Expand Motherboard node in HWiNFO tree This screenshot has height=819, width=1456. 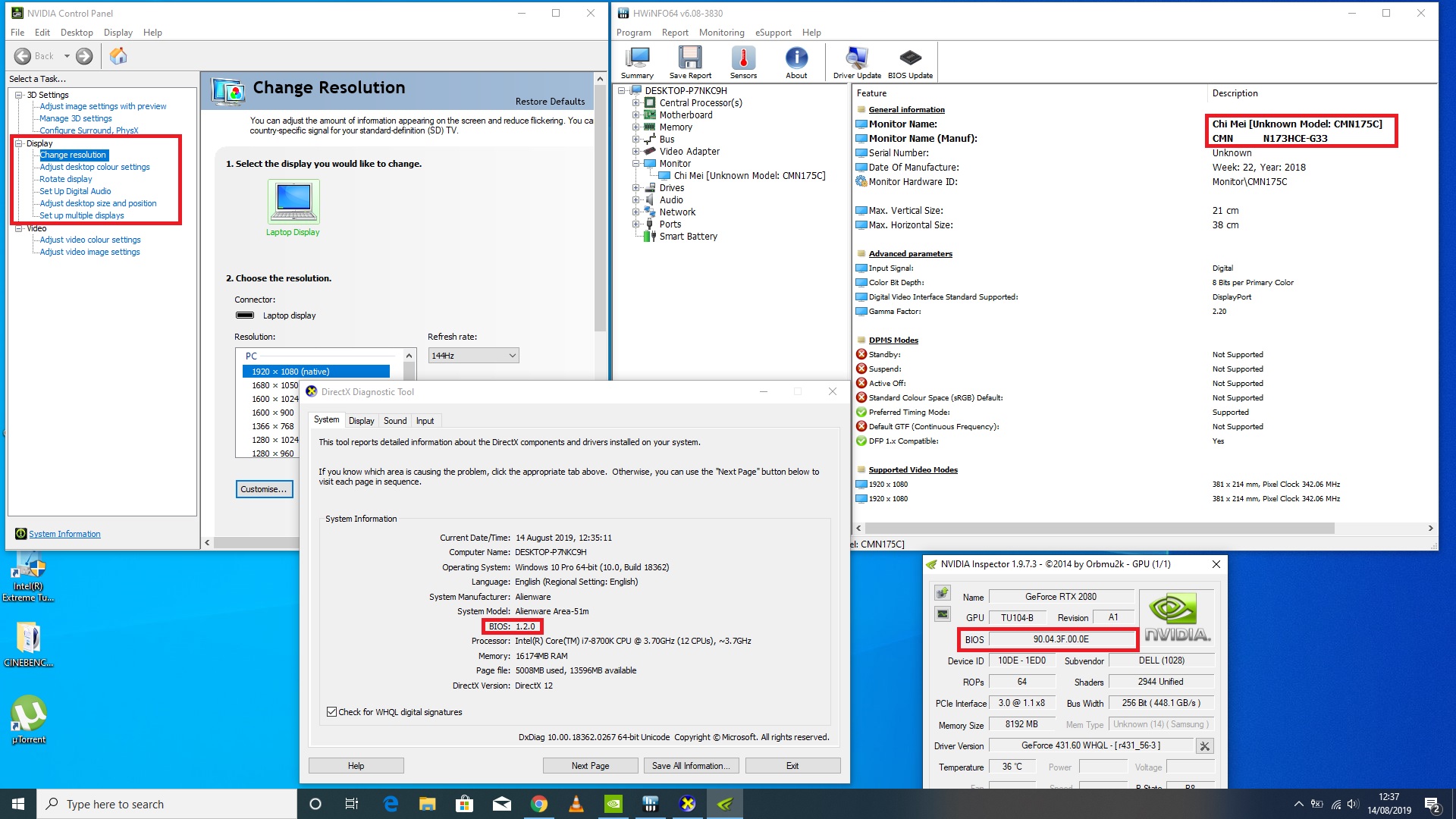point(636,115)
